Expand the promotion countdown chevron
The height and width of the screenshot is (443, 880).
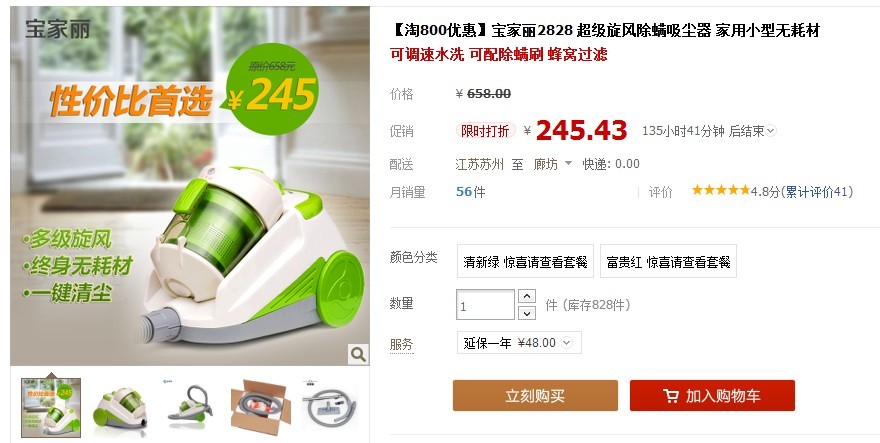[x=771, y=131]
